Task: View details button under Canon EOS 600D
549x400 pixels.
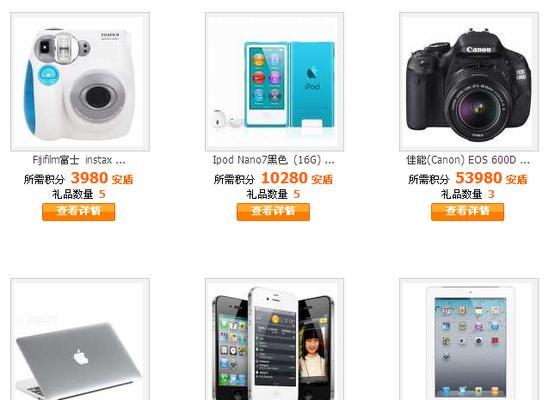Action: 468,212
